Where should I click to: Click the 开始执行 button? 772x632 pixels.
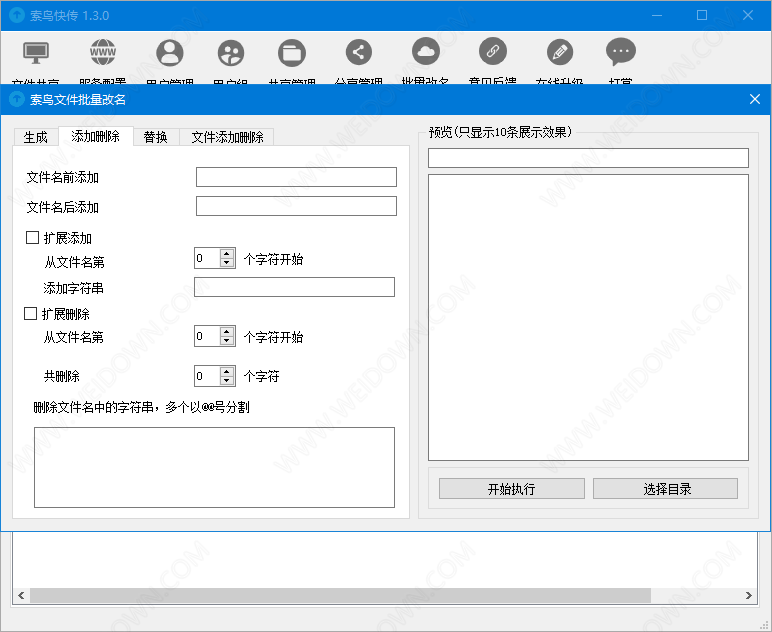512,489
